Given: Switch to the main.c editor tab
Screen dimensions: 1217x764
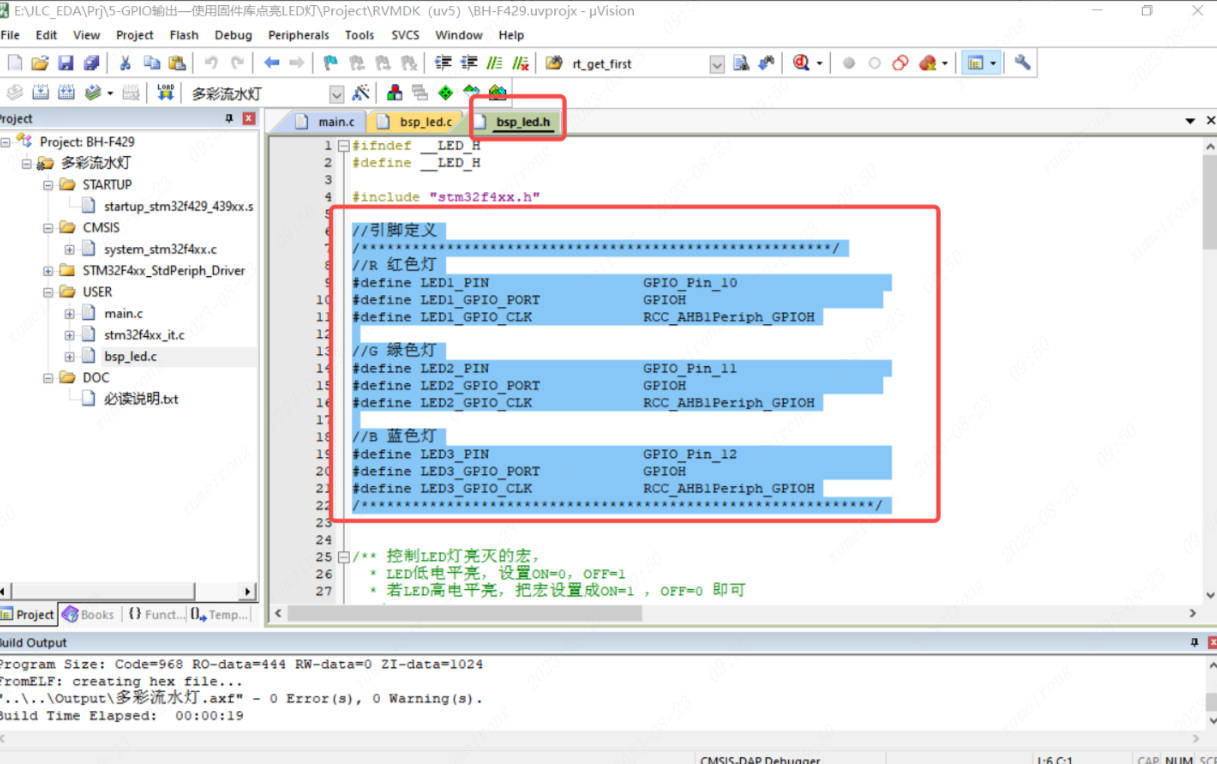Looking at the screenshot, I should tap(335, 122).
